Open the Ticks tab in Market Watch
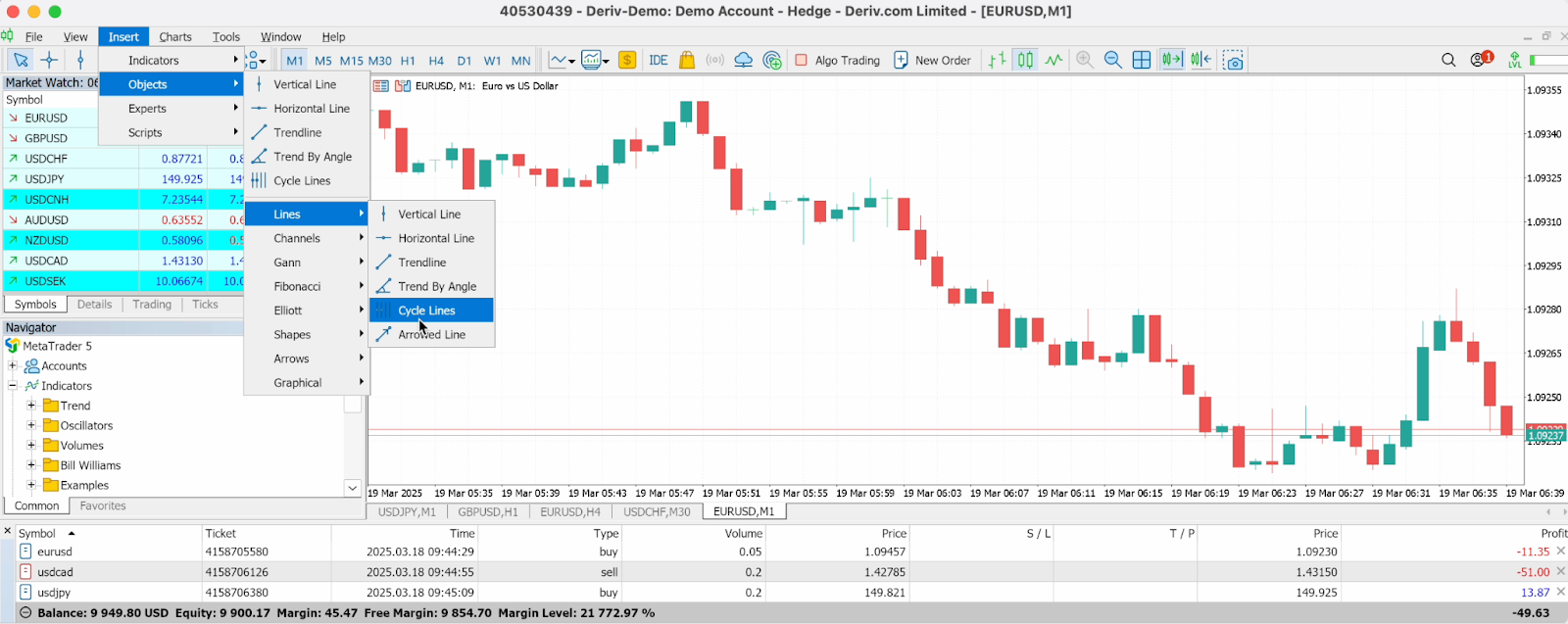The width and height of the screenshot is (1568, 624). pyautogui.click(x=205, y=304)
